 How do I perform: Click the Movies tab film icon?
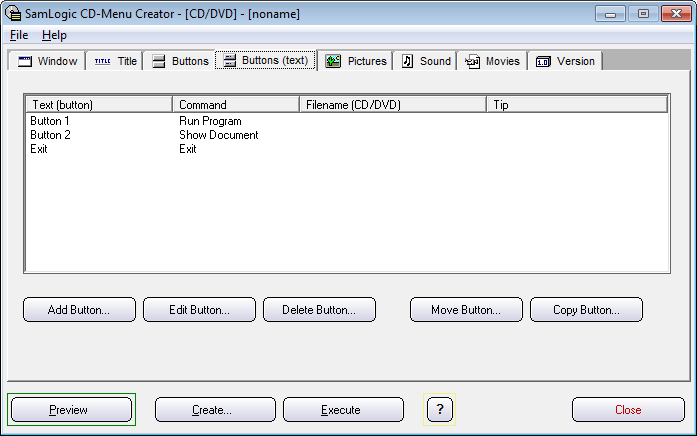tap(473, 61)
